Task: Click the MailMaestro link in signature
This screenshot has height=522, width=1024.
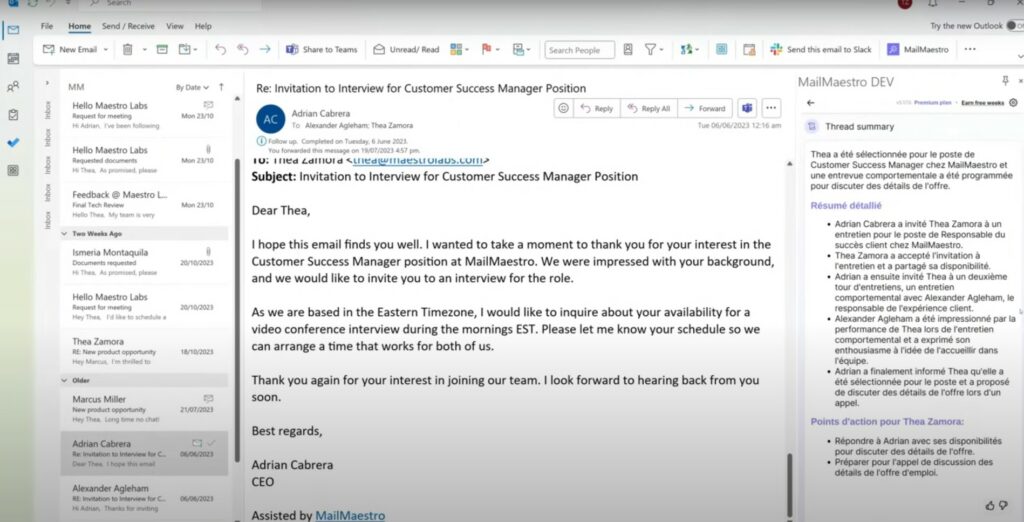Action: click(x=350, y=515)
